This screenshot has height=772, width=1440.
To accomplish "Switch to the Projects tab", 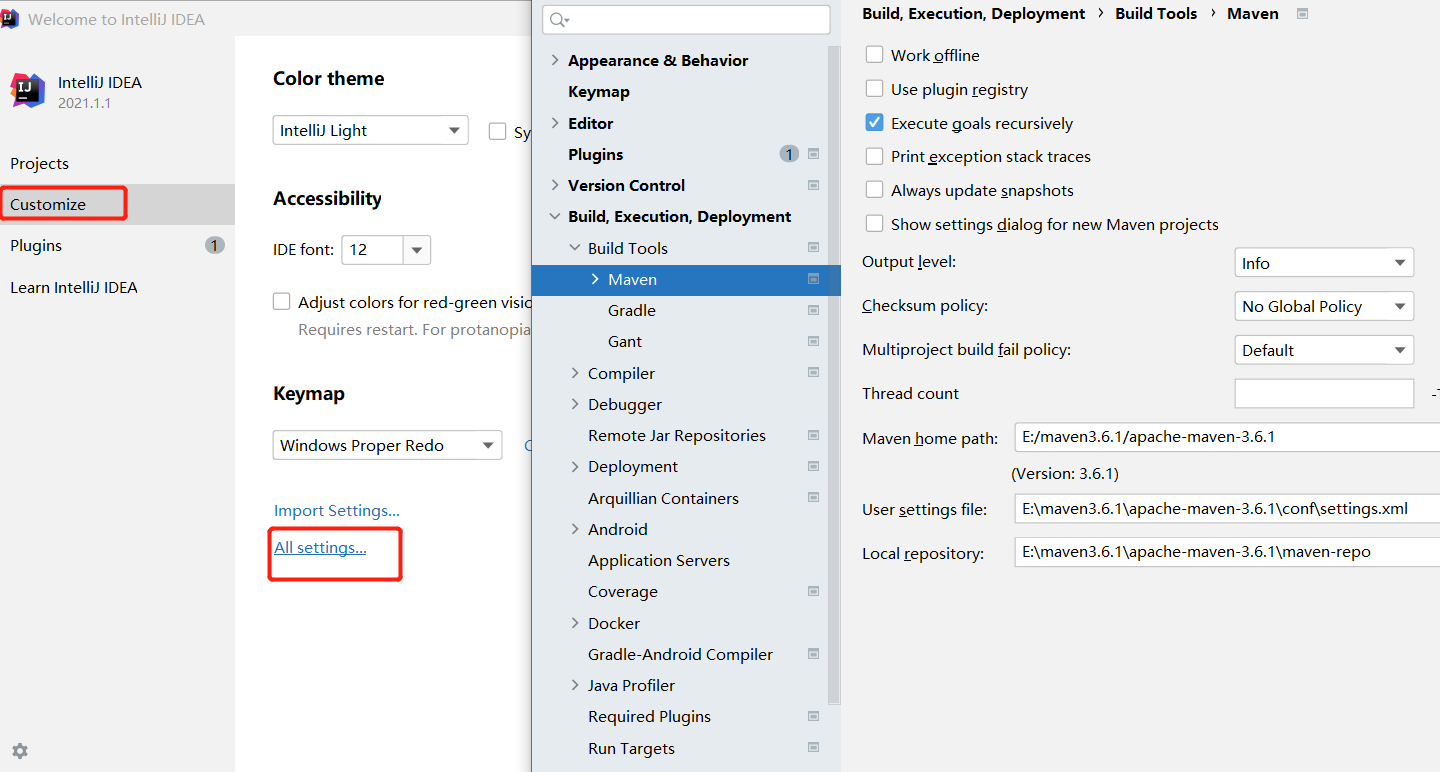I will (117, 163).
